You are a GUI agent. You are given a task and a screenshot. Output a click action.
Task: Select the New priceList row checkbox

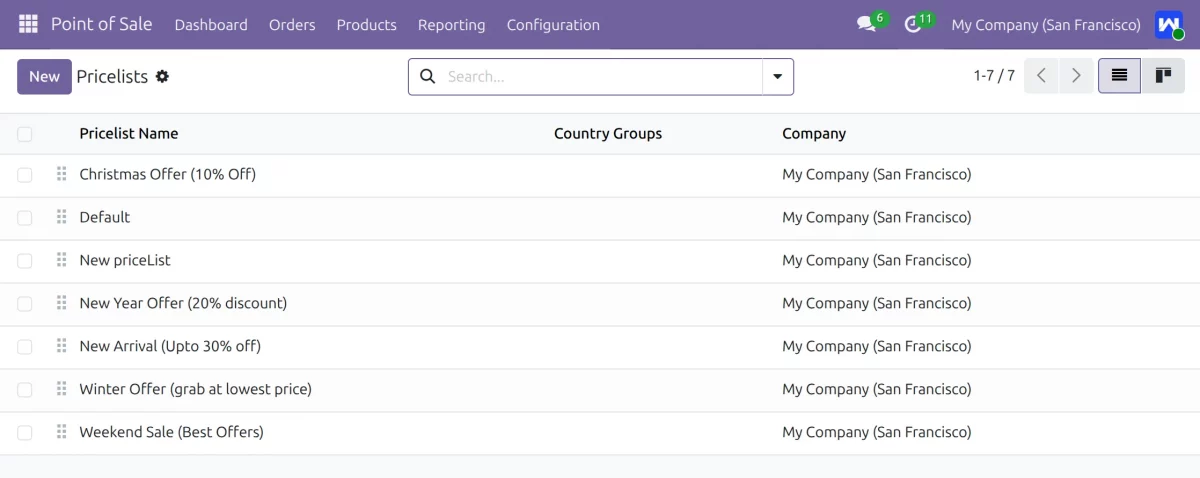[x=25, y=261]
